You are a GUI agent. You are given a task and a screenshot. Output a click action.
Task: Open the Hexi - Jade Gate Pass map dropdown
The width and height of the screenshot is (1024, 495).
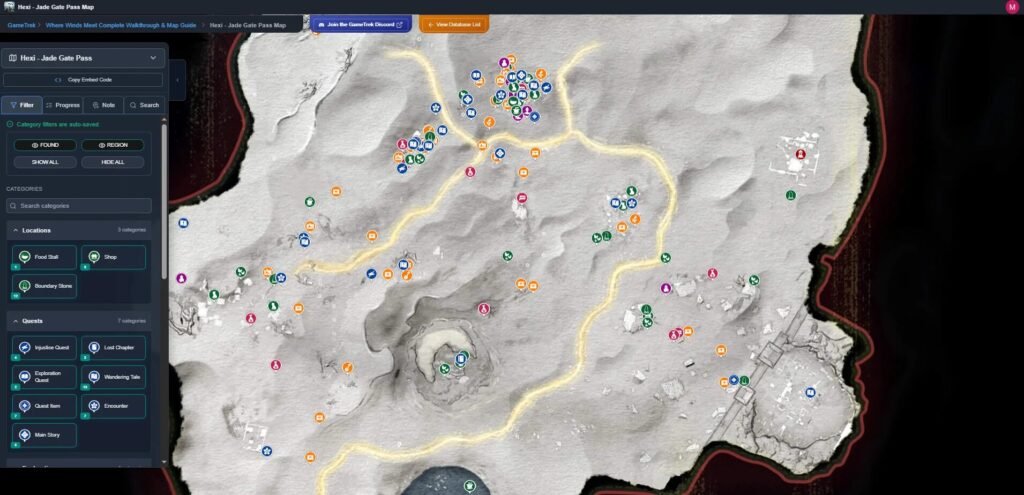click(83, 59)
